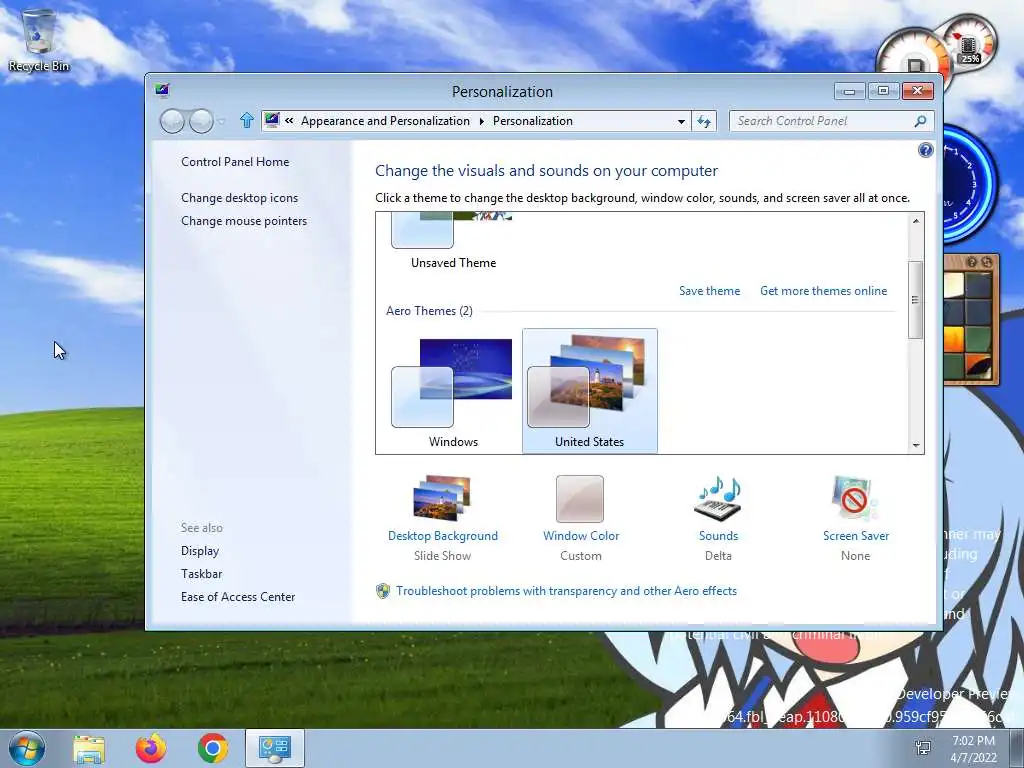The width and height of the screenshot is (1024, 768).
Task: Open the Desktop Background icon
Action: [442, 498]
